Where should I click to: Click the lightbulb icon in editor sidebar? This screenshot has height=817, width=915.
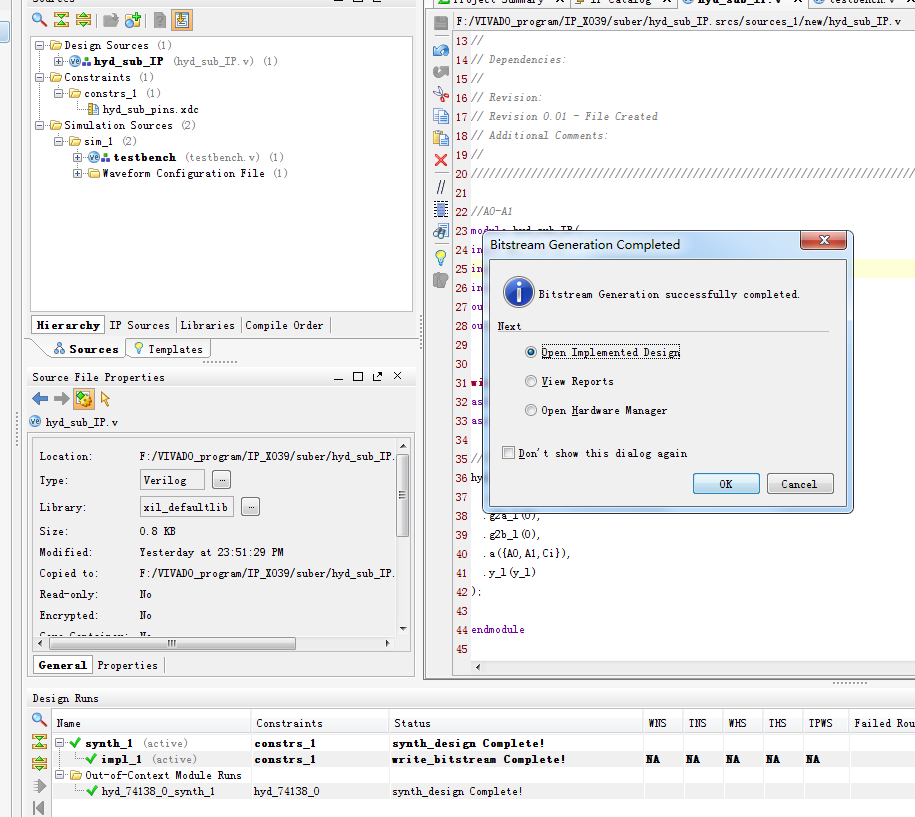click(441, 257)
